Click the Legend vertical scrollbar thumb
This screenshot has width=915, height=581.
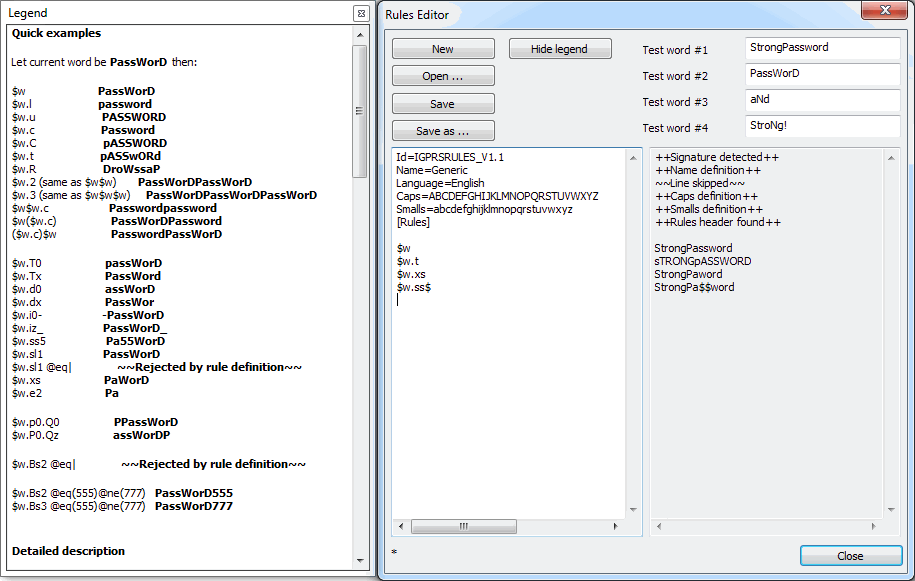360,111
